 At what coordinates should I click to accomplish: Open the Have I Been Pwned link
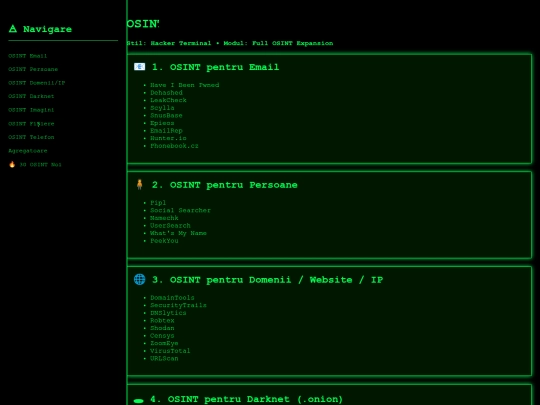tap(185, 85)
